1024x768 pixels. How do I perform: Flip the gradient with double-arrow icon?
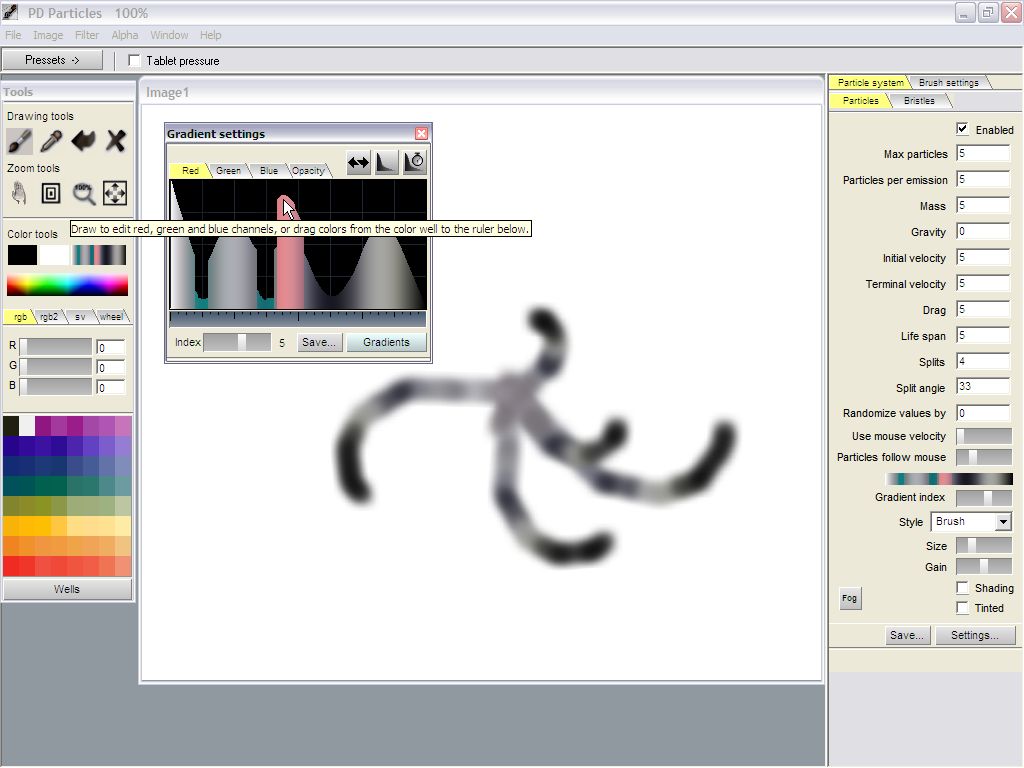358,163
